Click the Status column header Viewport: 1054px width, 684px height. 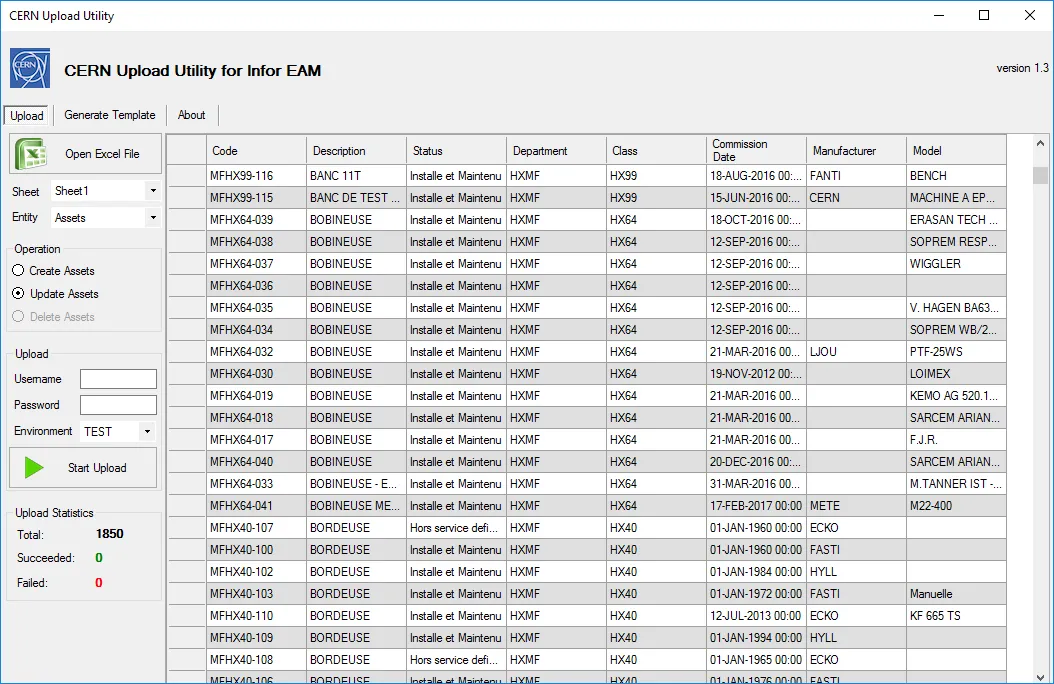pos(456,151)
